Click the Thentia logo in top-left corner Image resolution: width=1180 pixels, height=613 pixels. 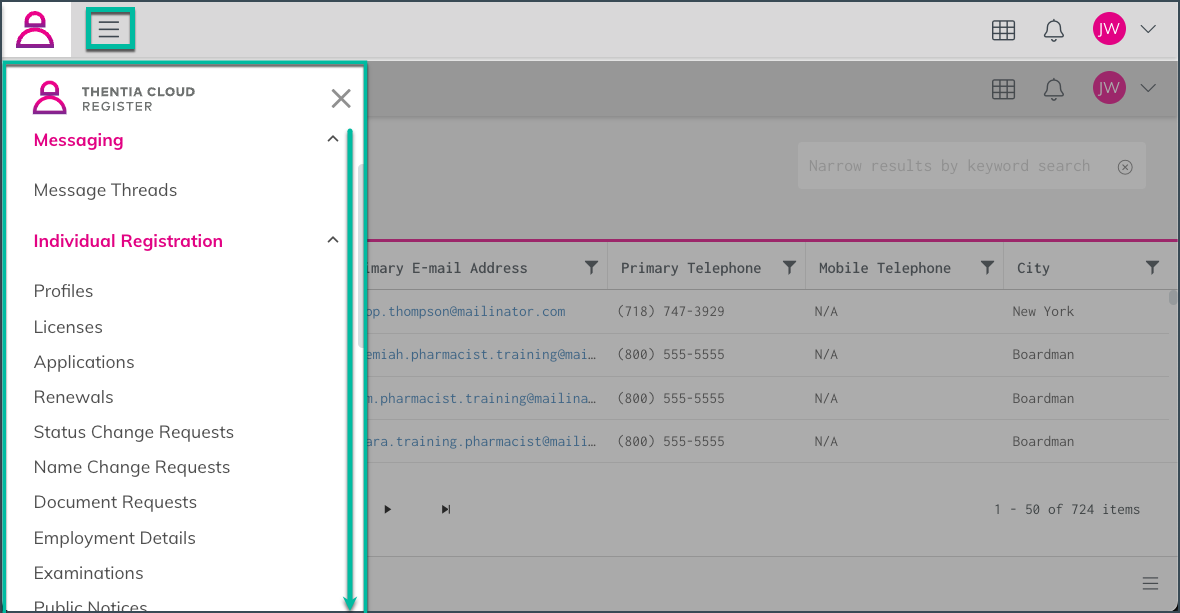click(35, 29)
